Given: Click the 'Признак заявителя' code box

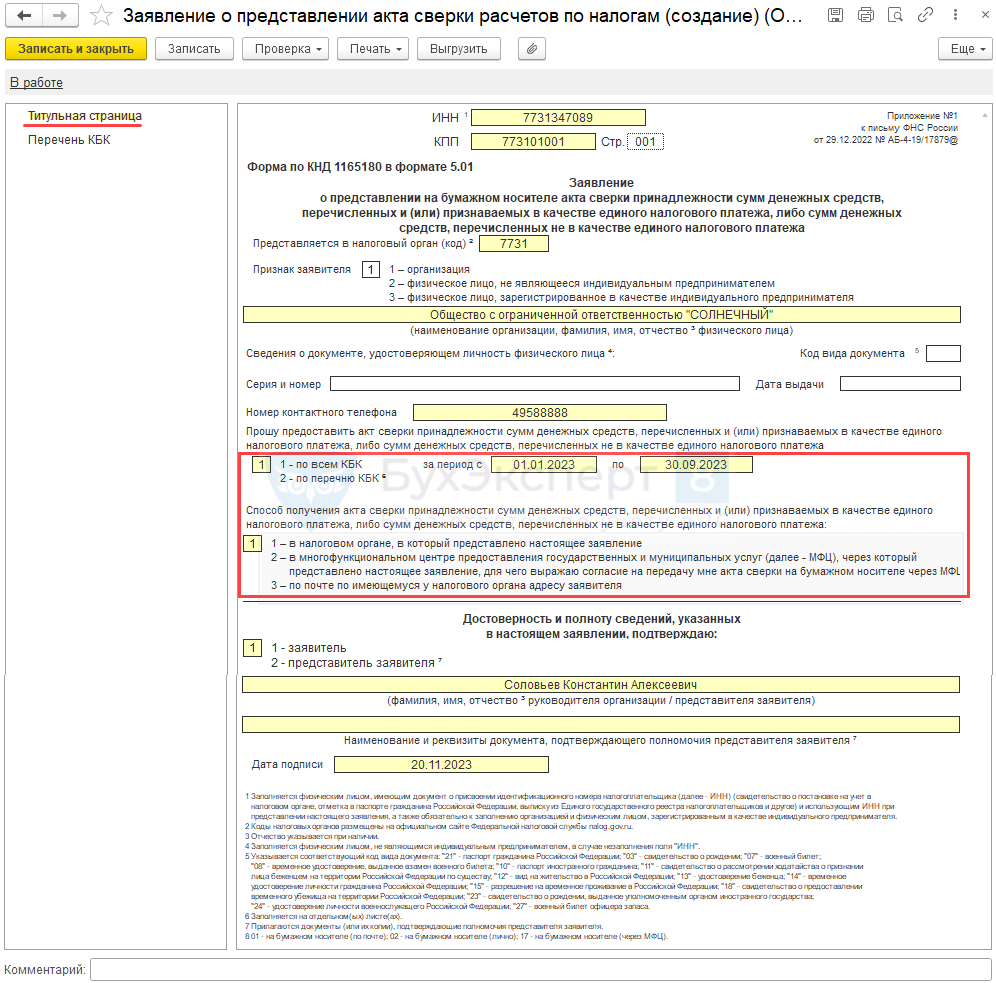Looking at the screenshot, I should (371, 270).
